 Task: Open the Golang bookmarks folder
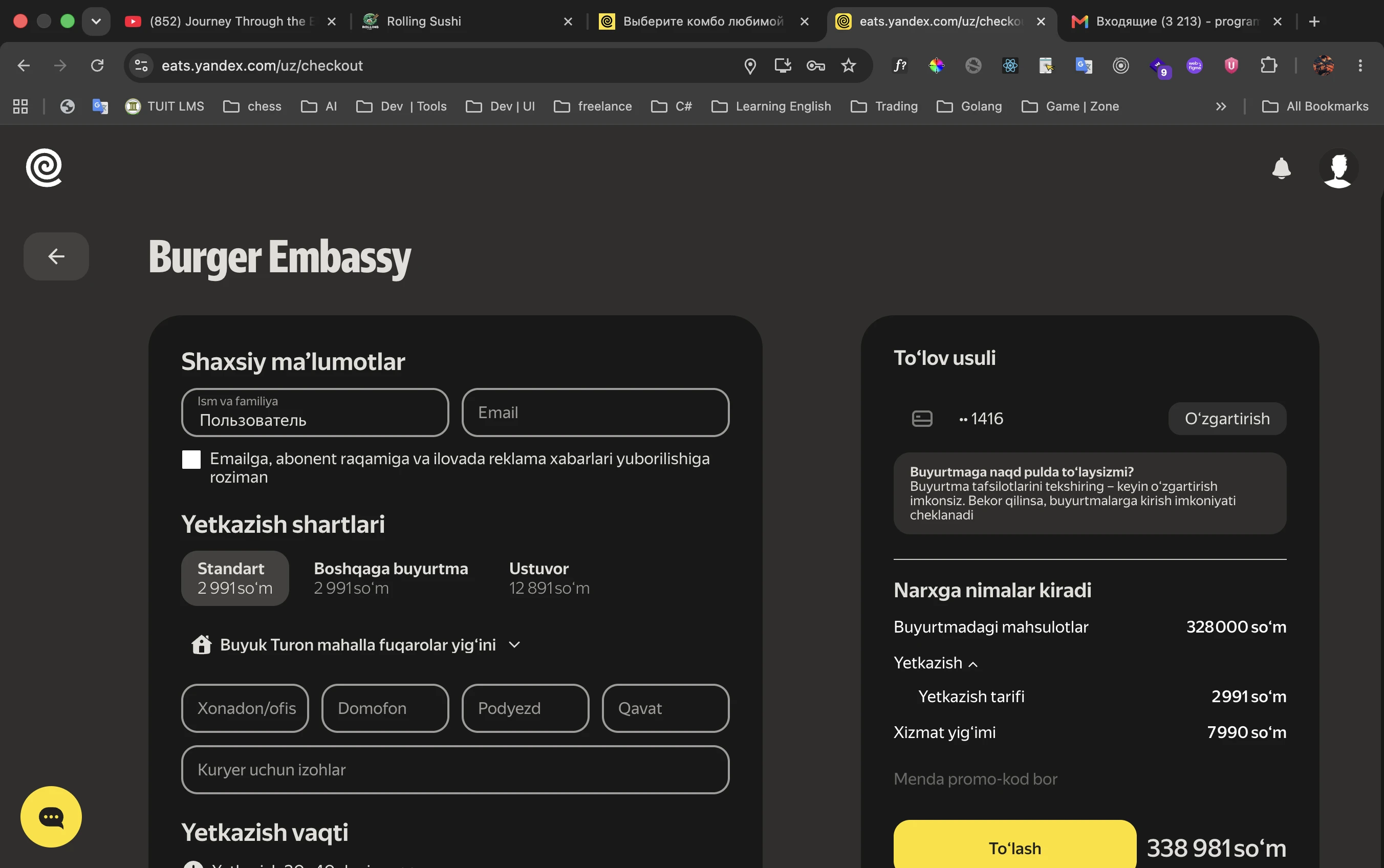coord(969,106)
